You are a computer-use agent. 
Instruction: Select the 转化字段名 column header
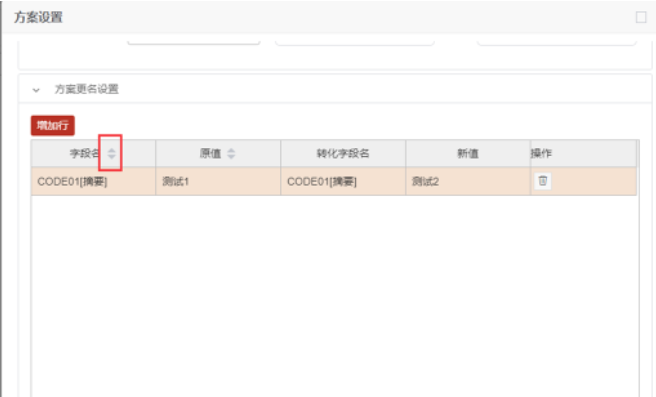tap(343, 154)
